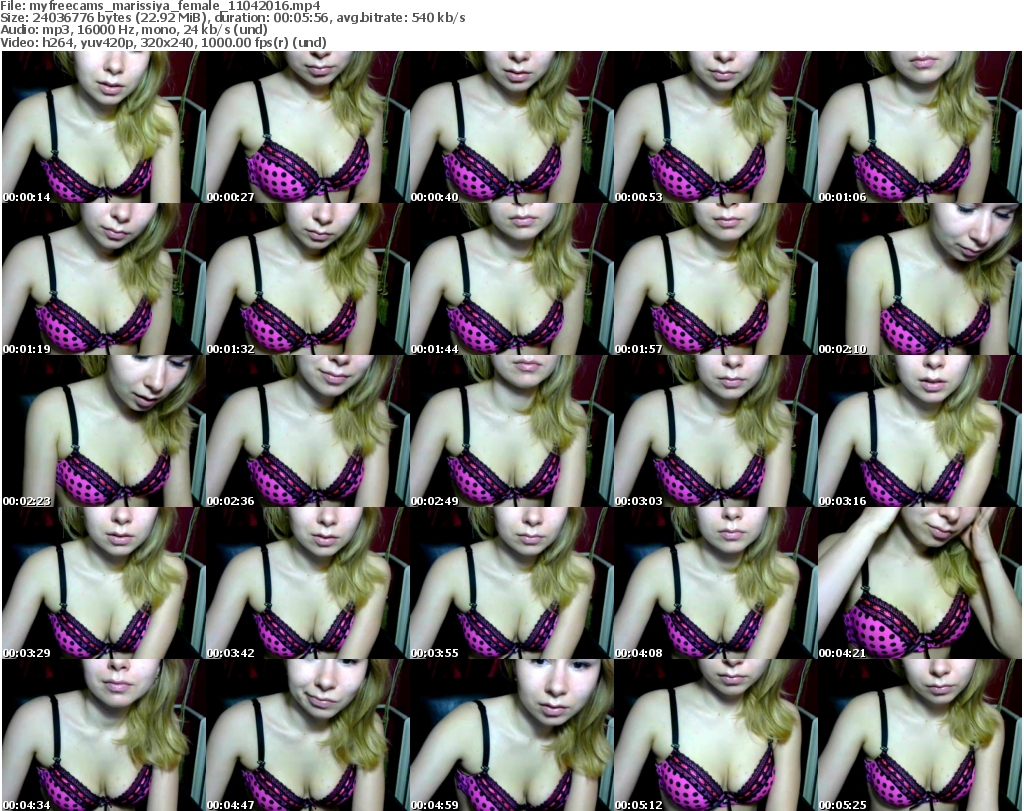Screen dimensions: 1024x811
Task: Choose the 00:03:42 thumbnail
Action: click(x=308, y=583)
